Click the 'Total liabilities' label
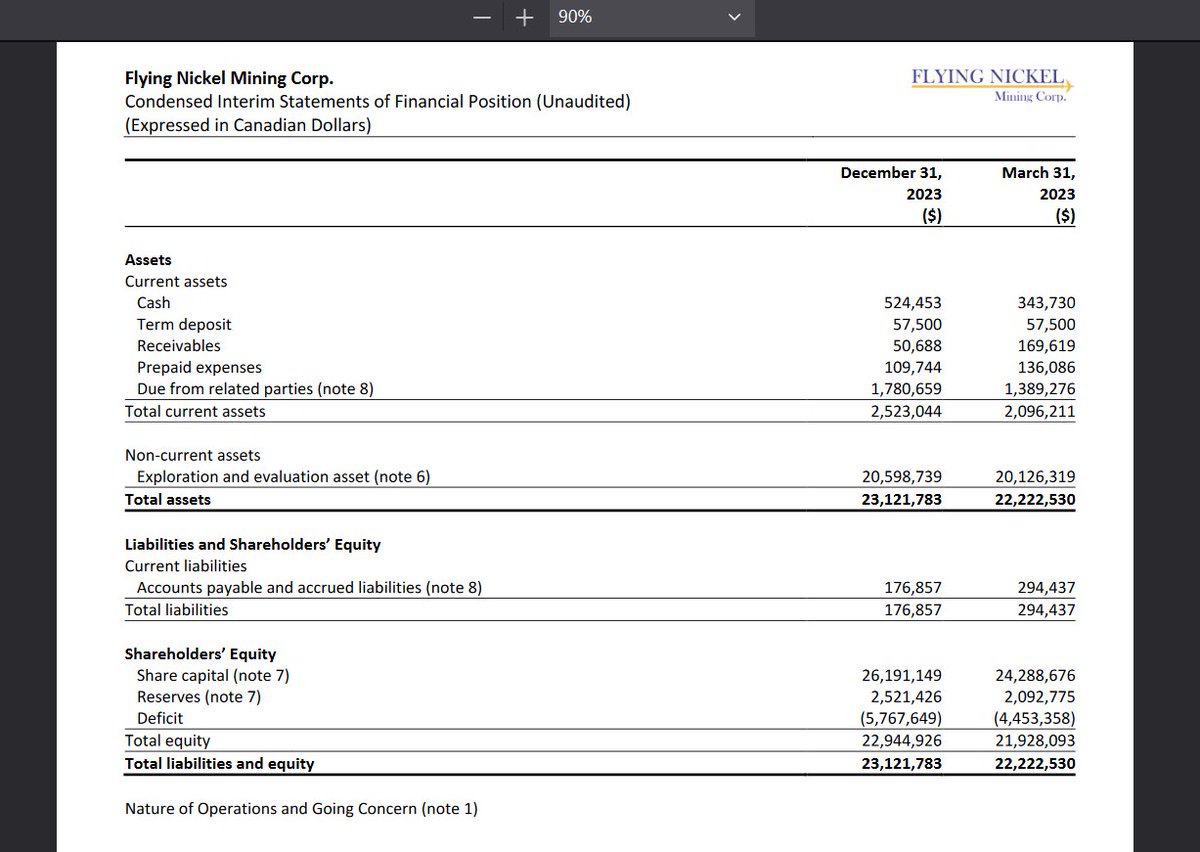The height and width of the screenshot is (852, 1200). pyautogui.click(x=176, y=609)
